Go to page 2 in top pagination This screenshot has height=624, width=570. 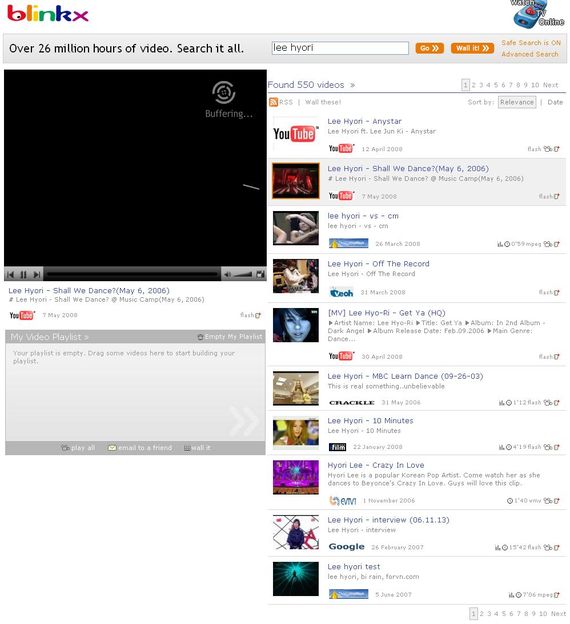(x=474, y=85)
